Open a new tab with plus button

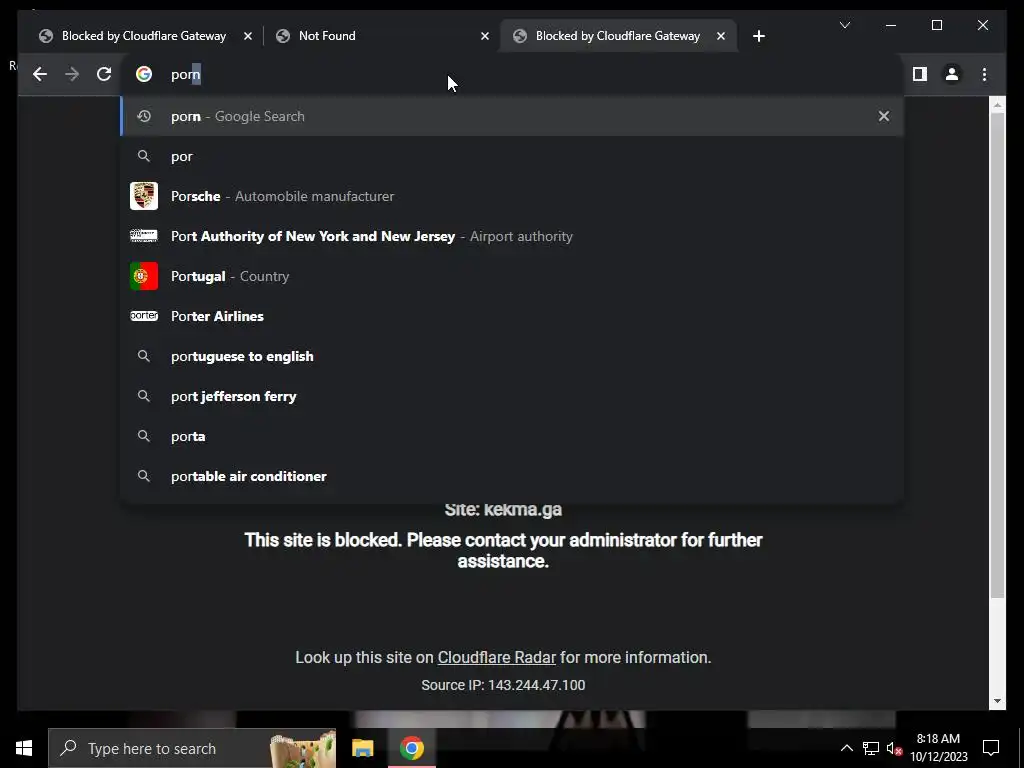click(758, 37)
